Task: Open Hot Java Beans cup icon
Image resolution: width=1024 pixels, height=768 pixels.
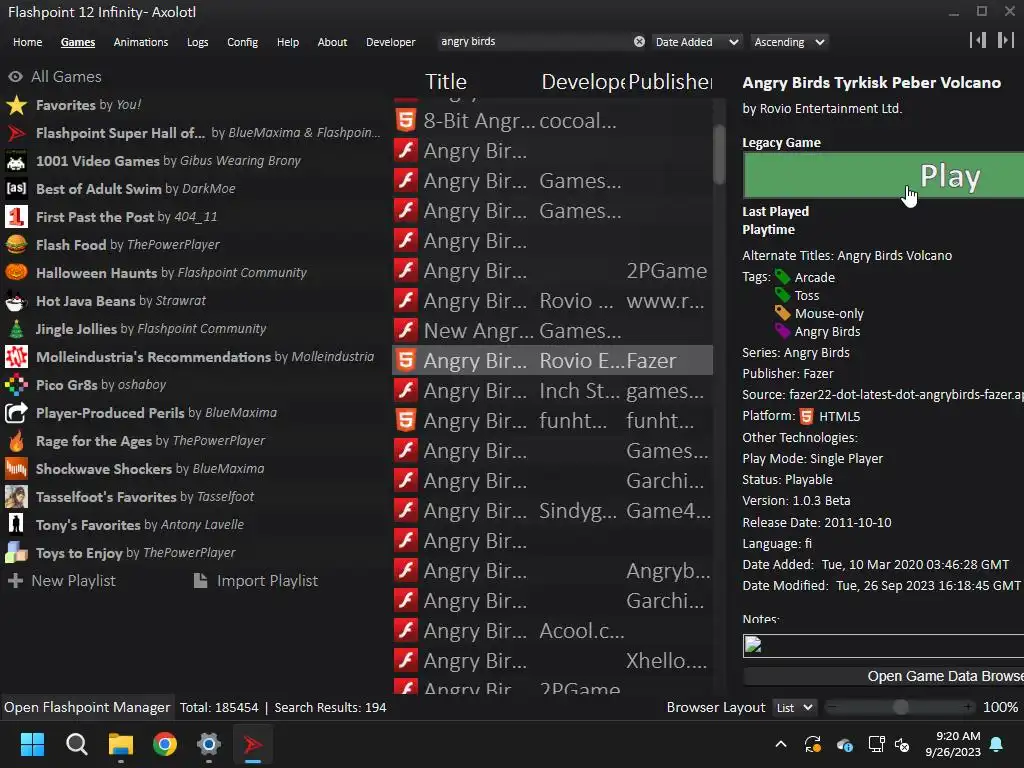Action: (16, 301)
